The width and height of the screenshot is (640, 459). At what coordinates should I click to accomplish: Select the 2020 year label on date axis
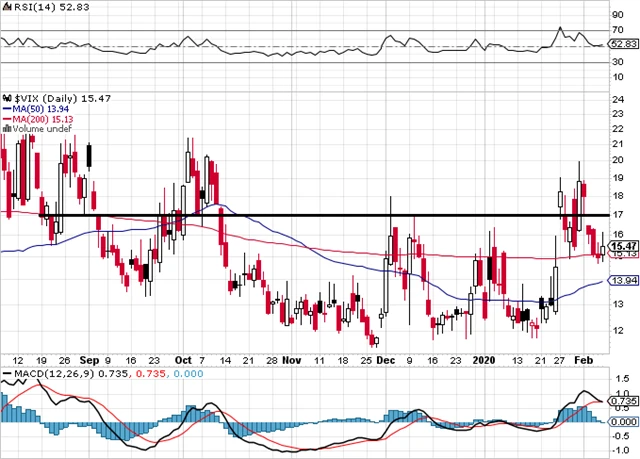(x=483, y=358)
